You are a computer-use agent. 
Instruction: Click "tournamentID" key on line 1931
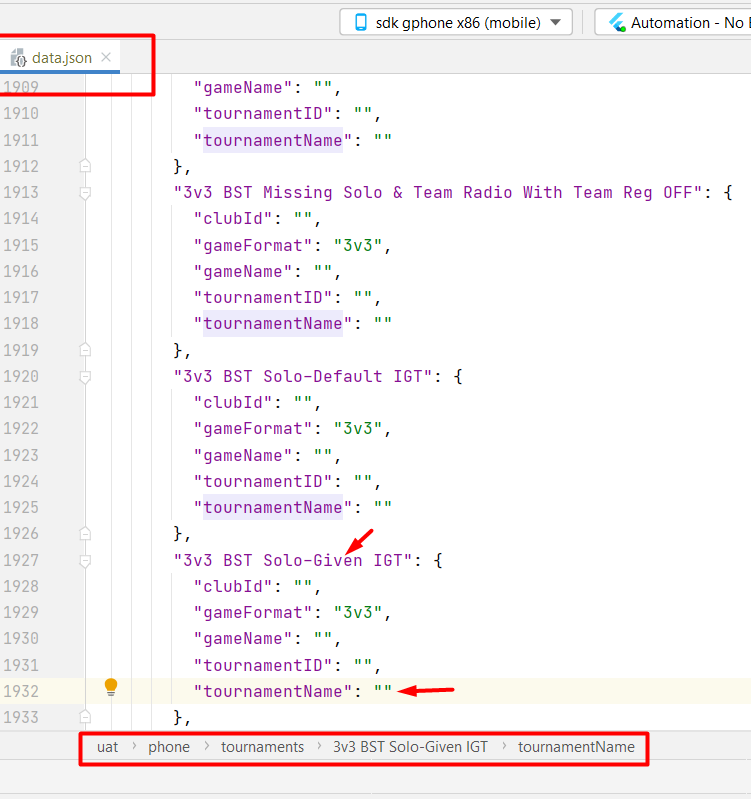tap(263, 665)
